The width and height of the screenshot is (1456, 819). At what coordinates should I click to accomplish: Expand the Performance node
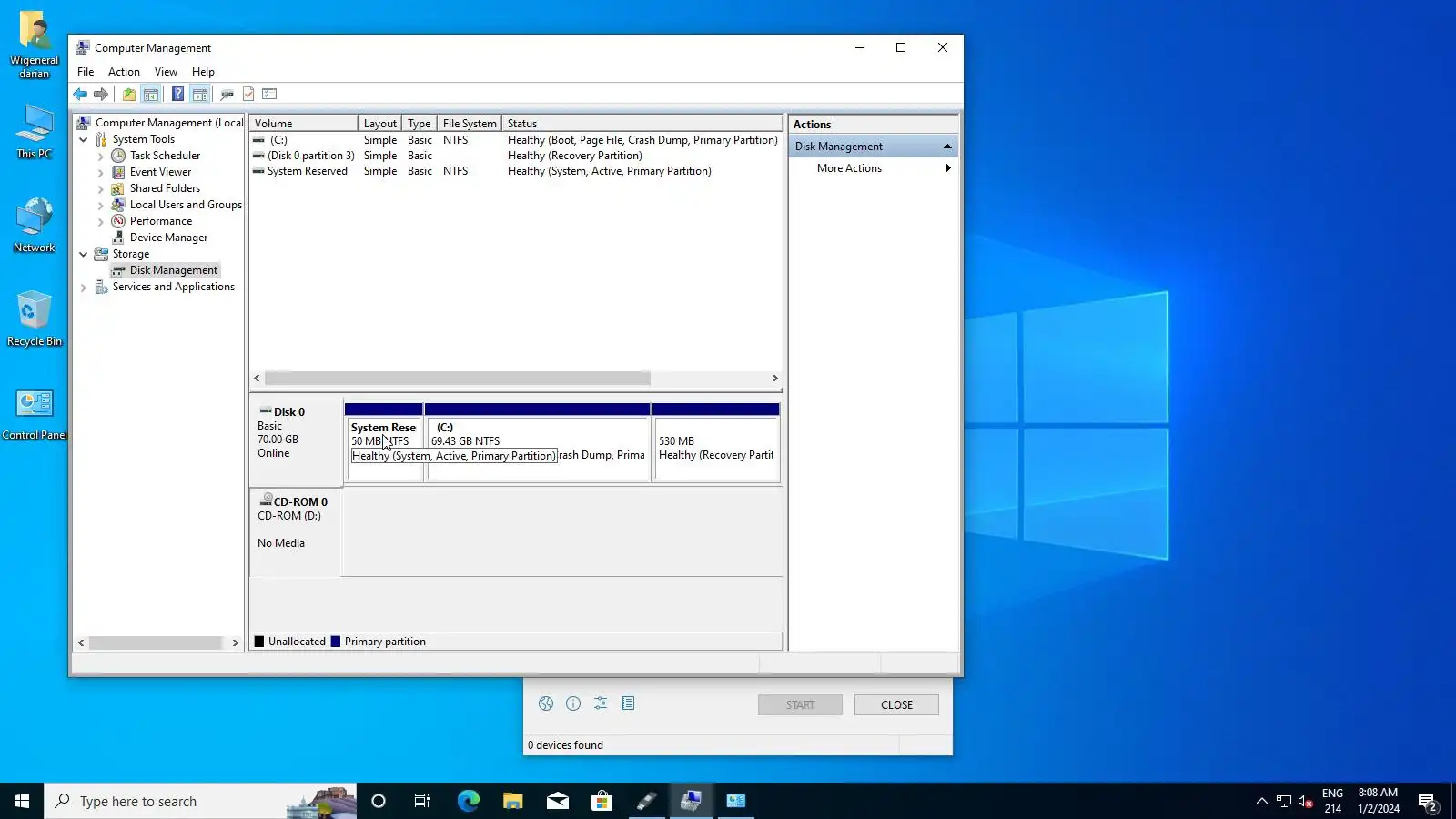(101, 221)
